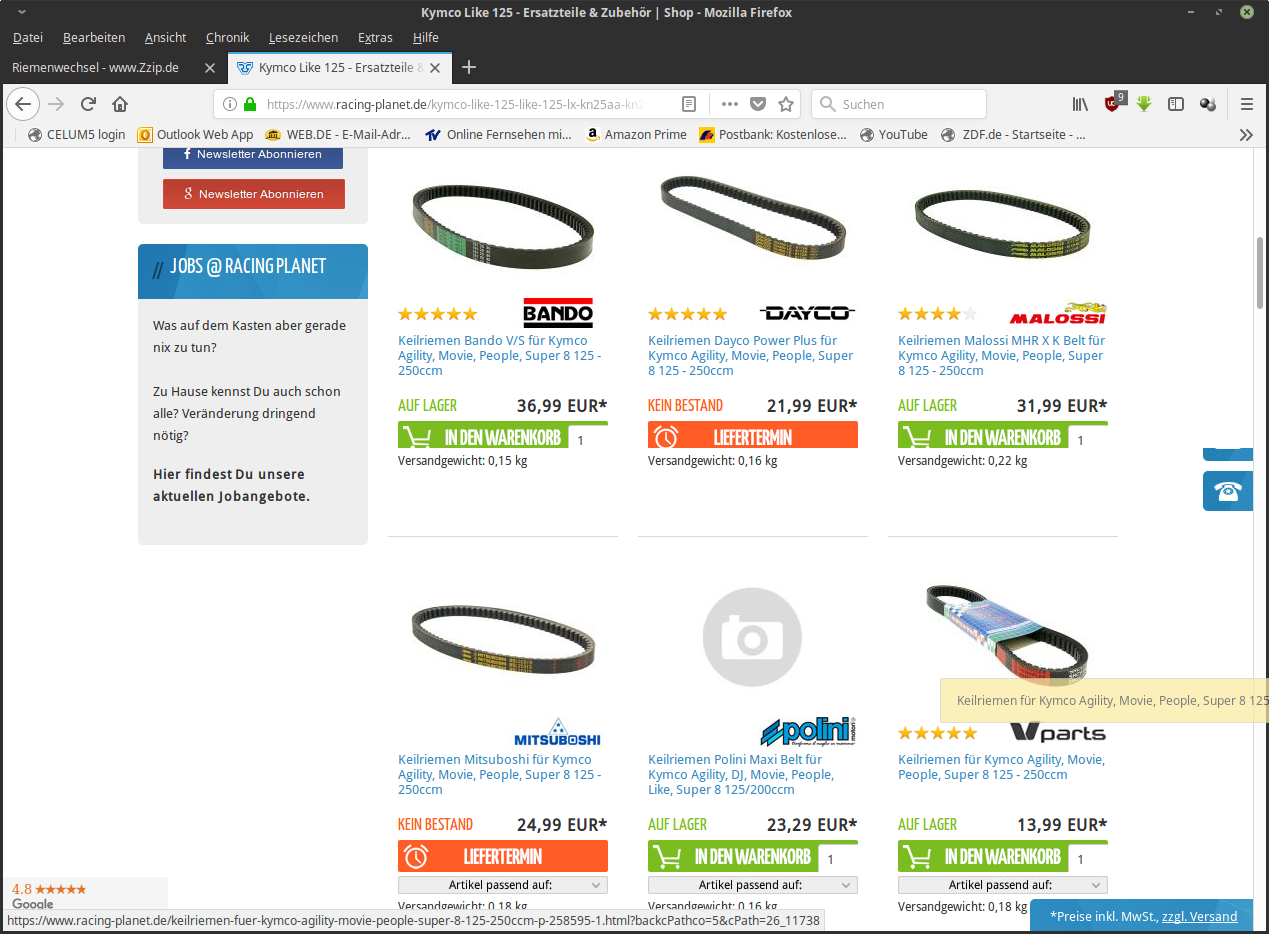Click the Bando belt product image

(x=503, y=225)
